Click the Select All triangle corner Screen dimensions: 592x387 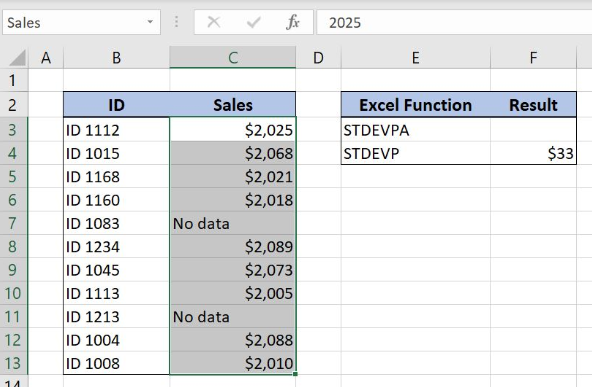tap(17, 57)
